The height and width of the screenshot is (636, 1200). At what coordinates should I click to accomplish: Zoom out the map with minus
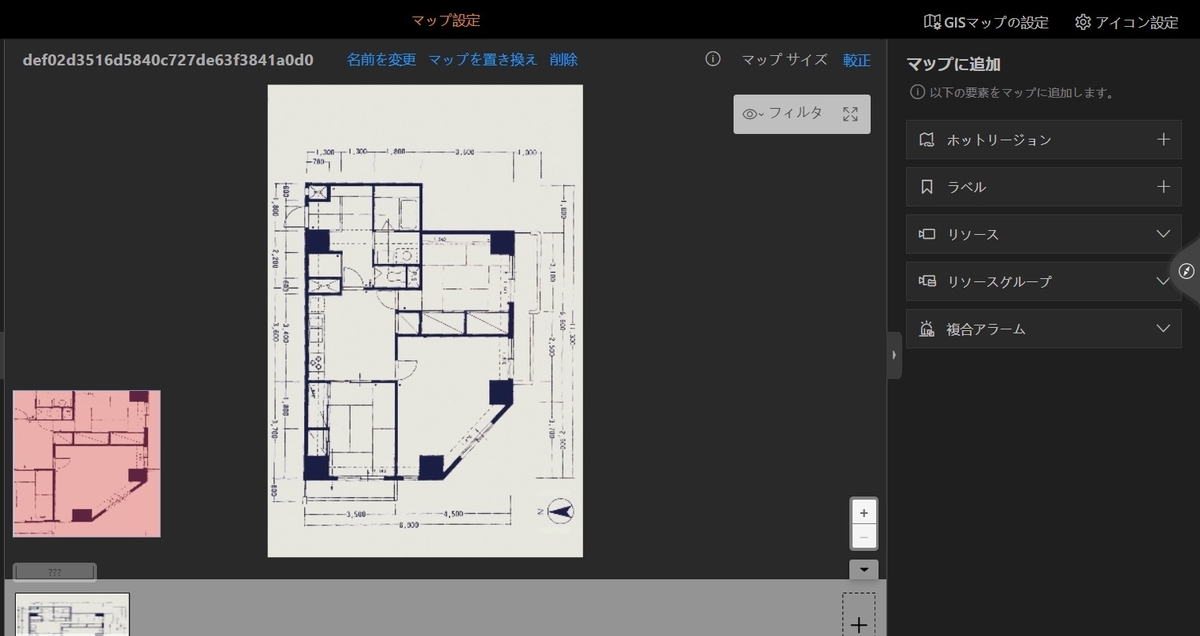pos(863,536)
